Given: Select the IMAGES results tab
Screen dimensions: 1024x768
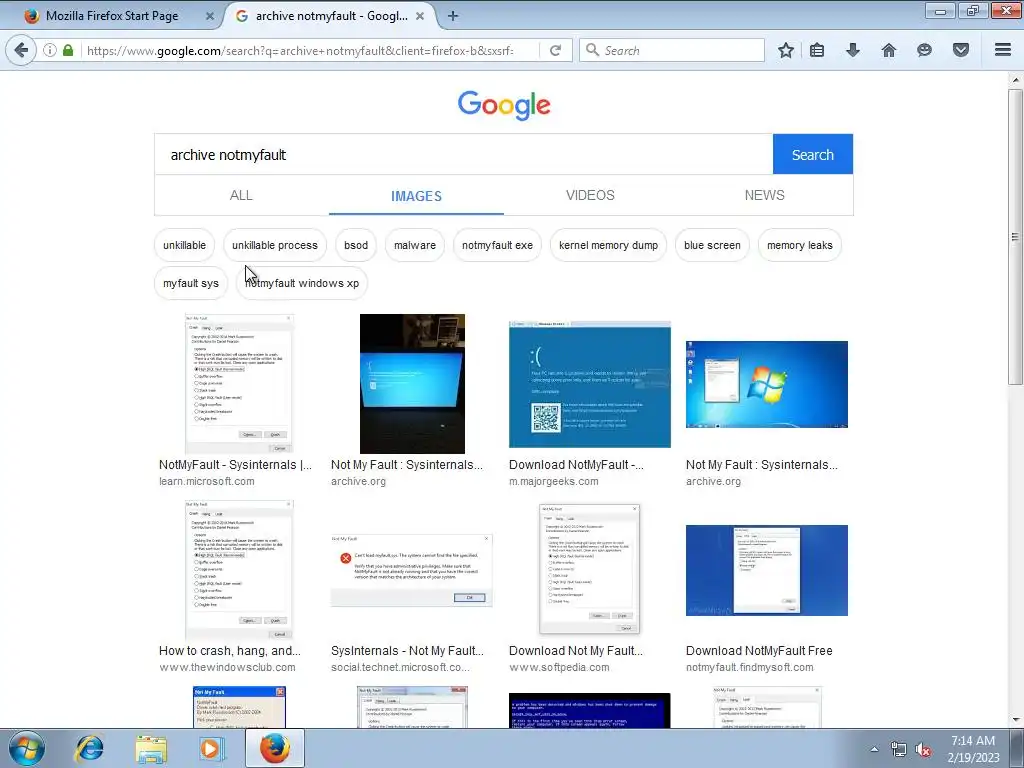Looking at the screenshot, I should coord(416,196).
